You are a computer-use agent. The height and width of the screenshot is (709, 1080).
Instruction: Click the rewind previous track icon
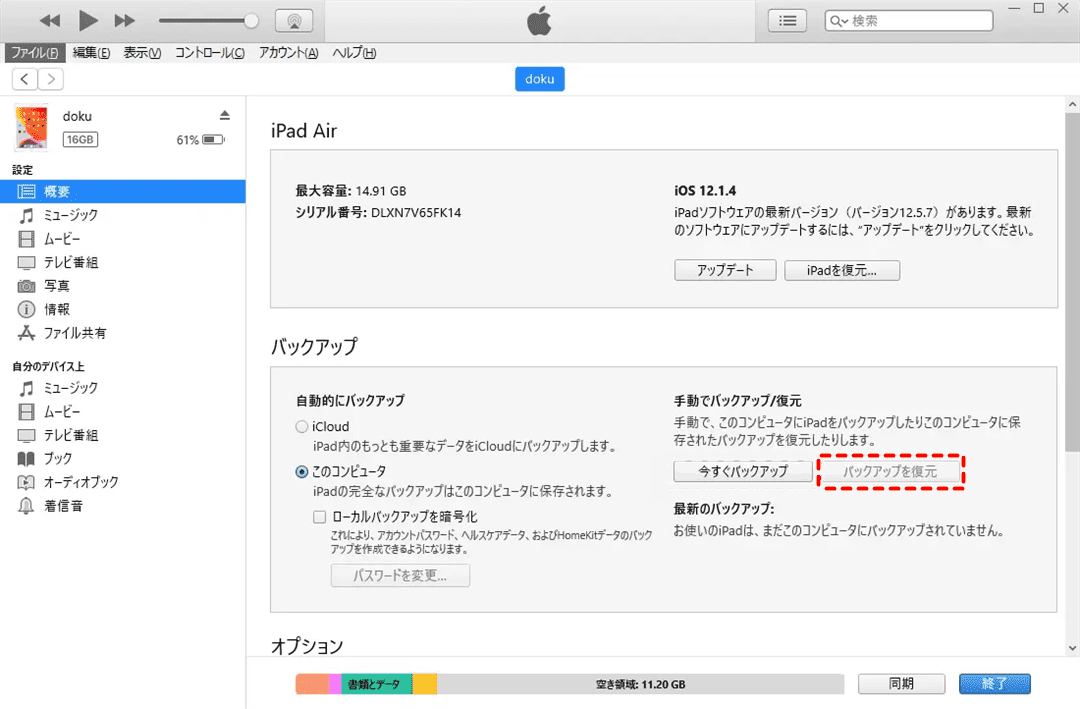(x=50, y=20)
